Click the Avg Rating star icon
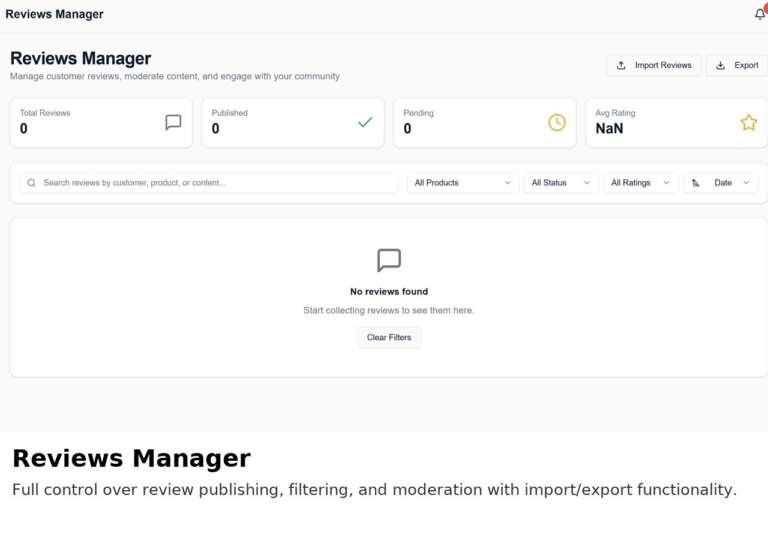 tap(748, 122)
